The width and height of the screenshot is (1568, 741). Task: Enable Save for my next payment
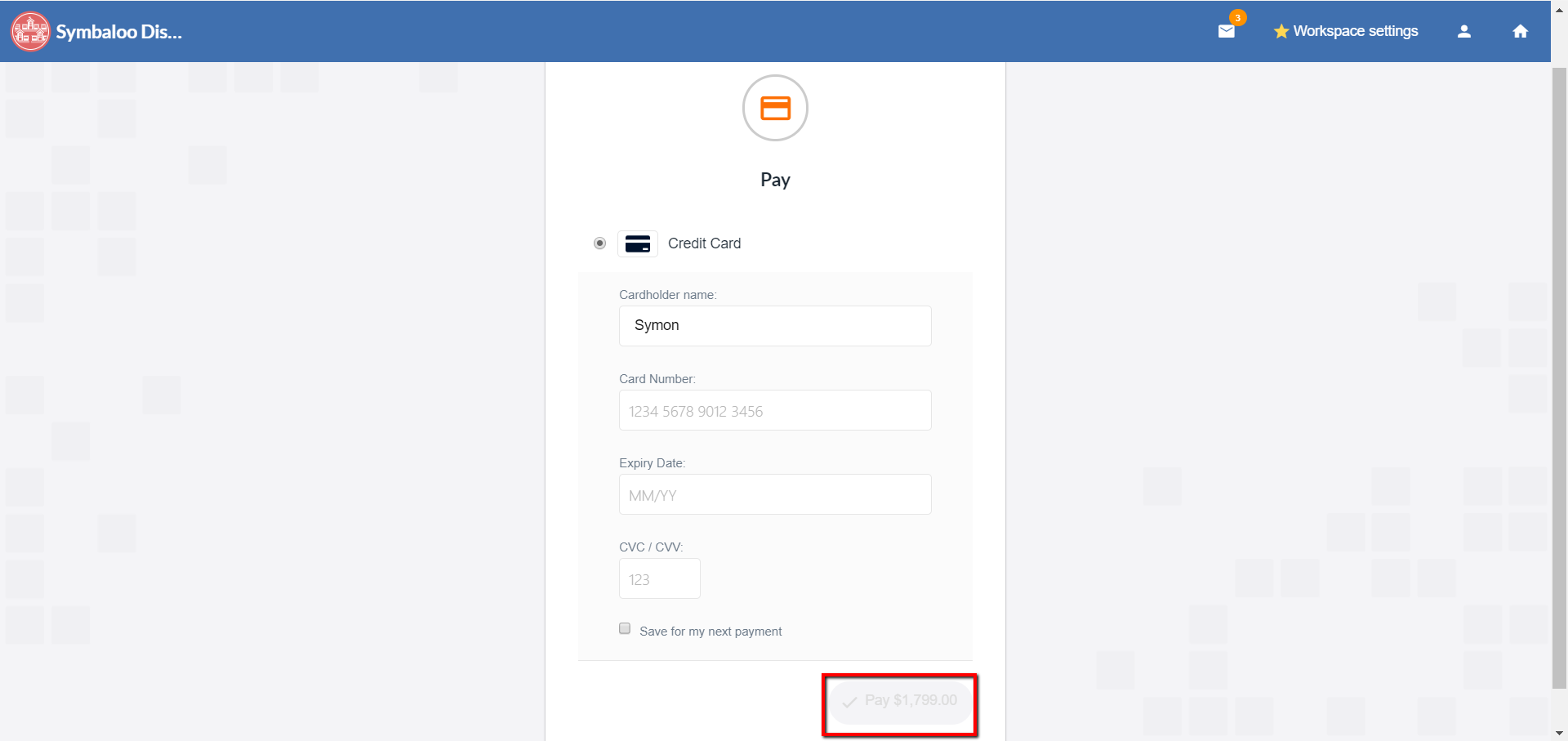click(625, 628)
